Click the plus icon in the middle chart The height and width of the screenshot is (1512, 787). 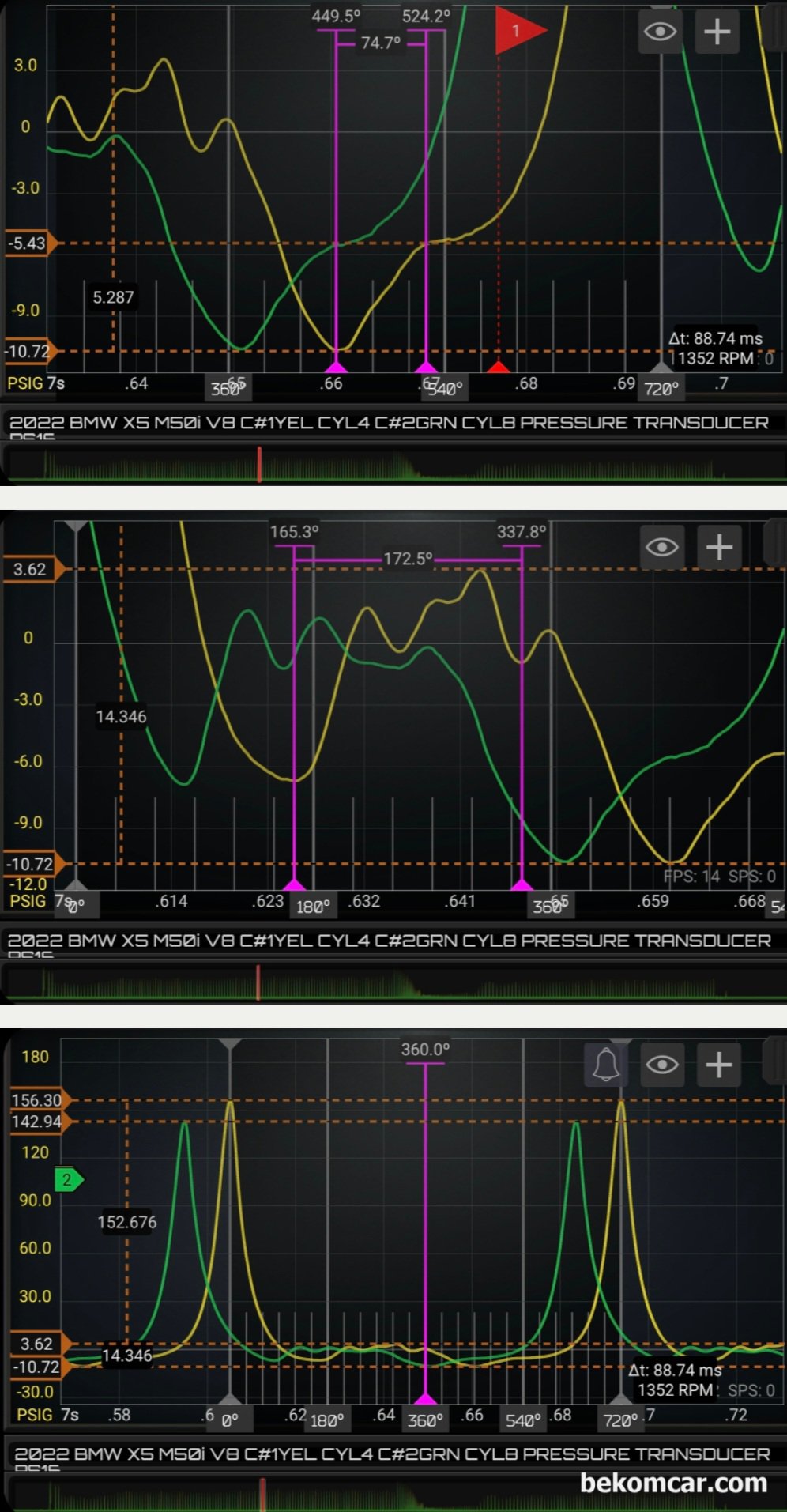pyautogui.click(x=719, y=547)
